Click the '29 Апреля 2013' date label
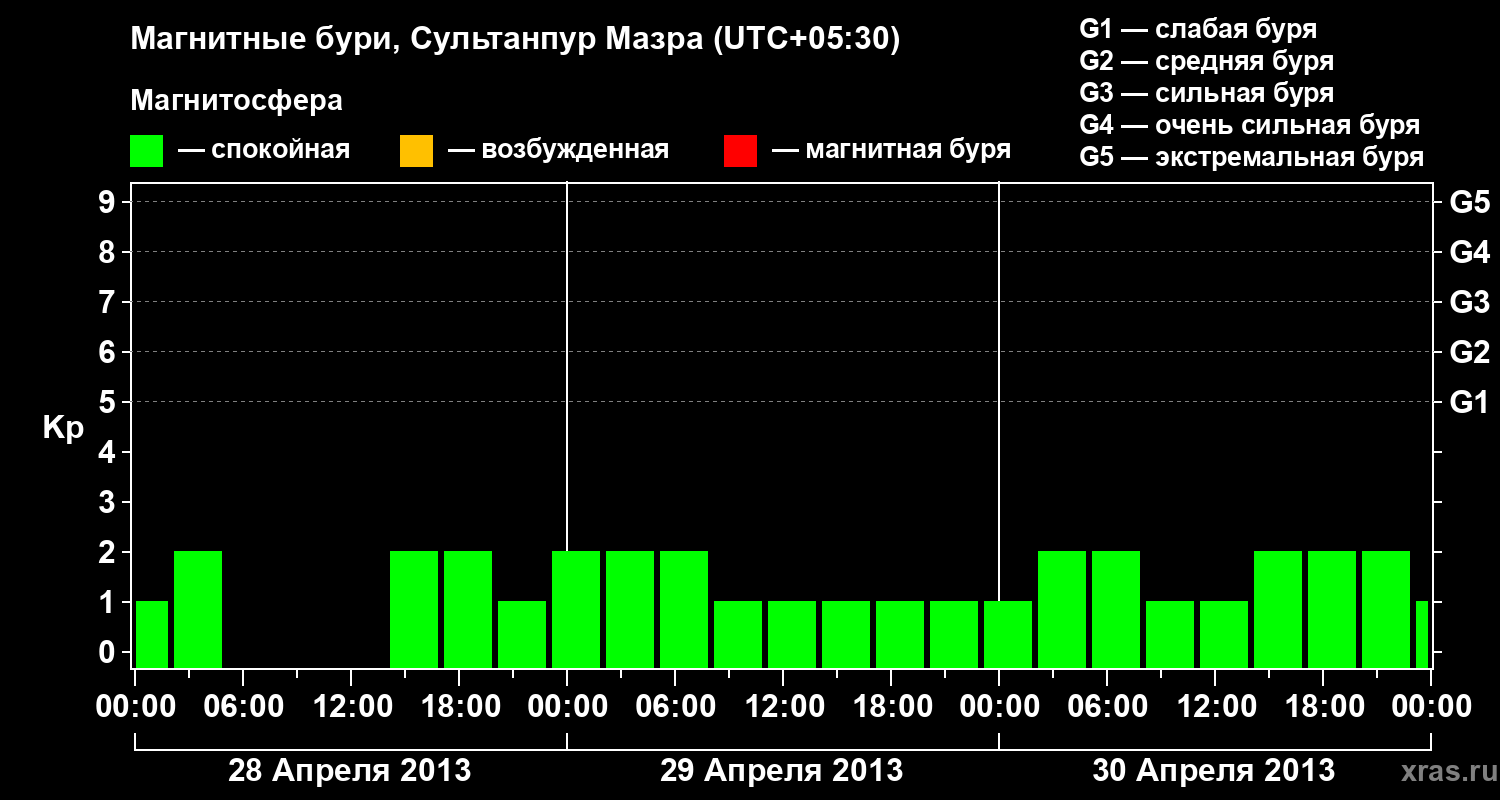This screenshot has height=800, width=1500. [x=782, y=771]
